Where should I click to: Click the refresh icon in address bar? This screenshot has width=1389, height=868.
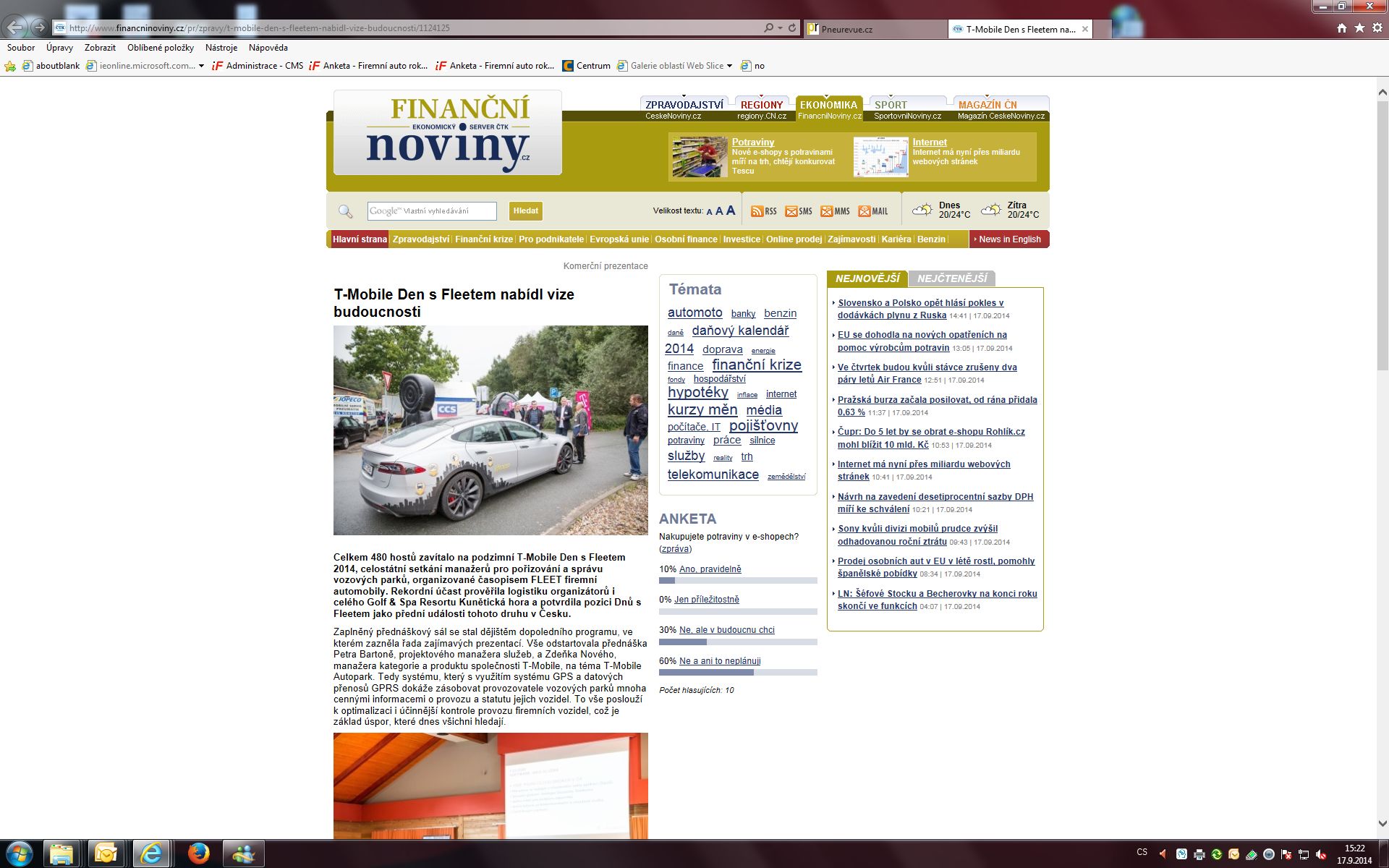click(x=792, y=28)
